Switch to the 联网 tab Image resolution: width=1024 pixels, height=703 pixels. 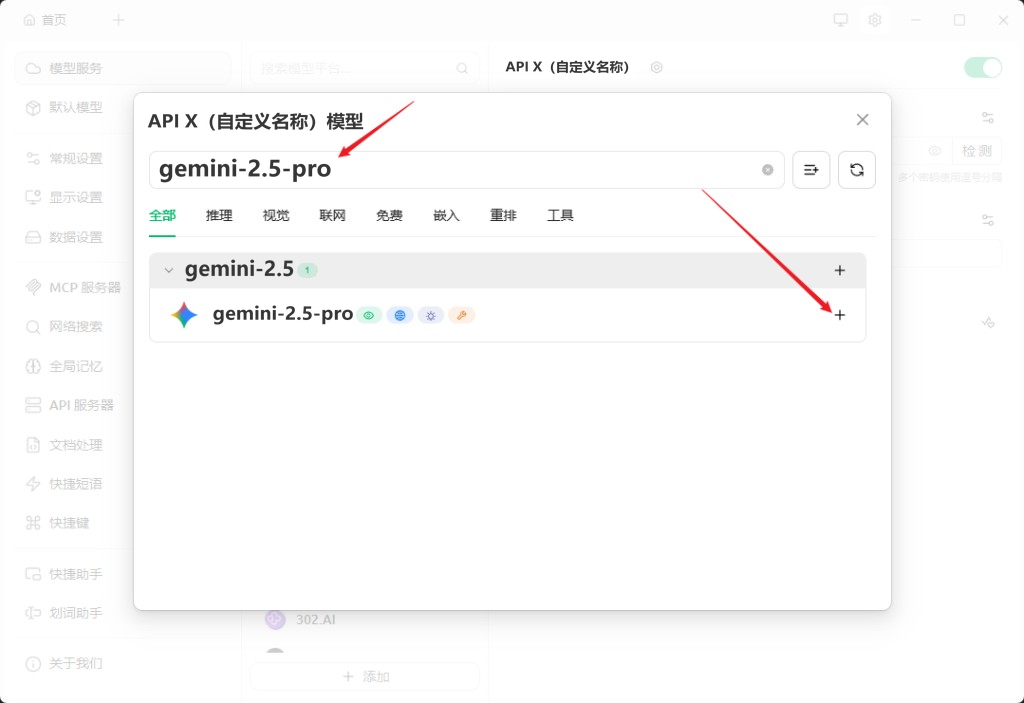332,216
